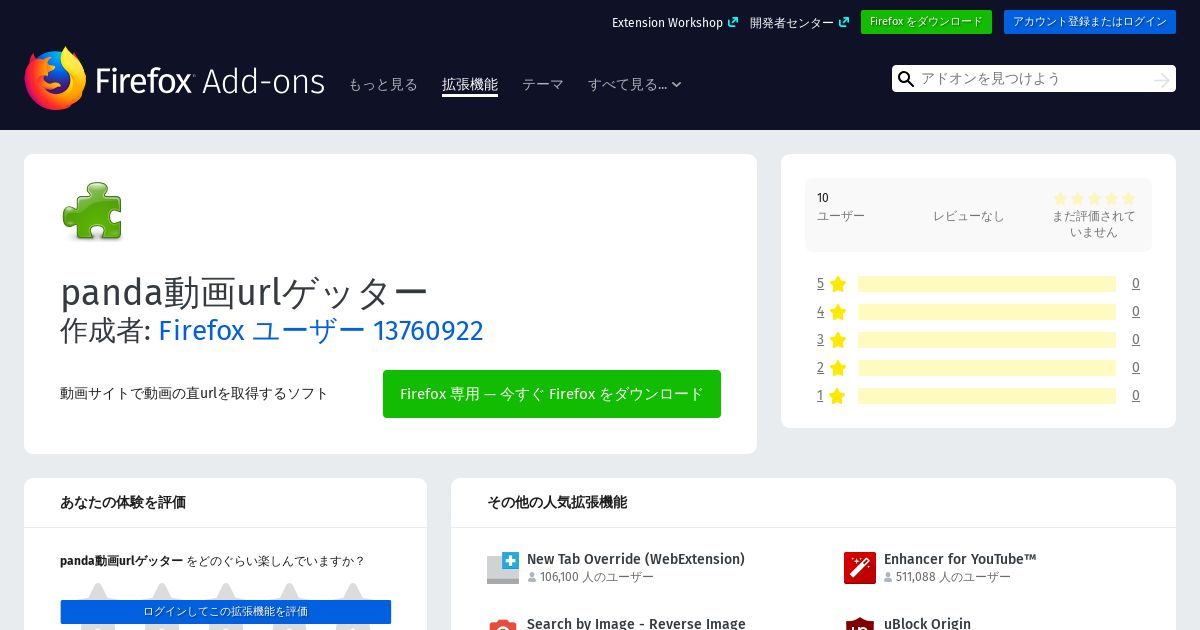Click 106,100 人のユーザー text
Screen dimensions: 1200x630
597,577
